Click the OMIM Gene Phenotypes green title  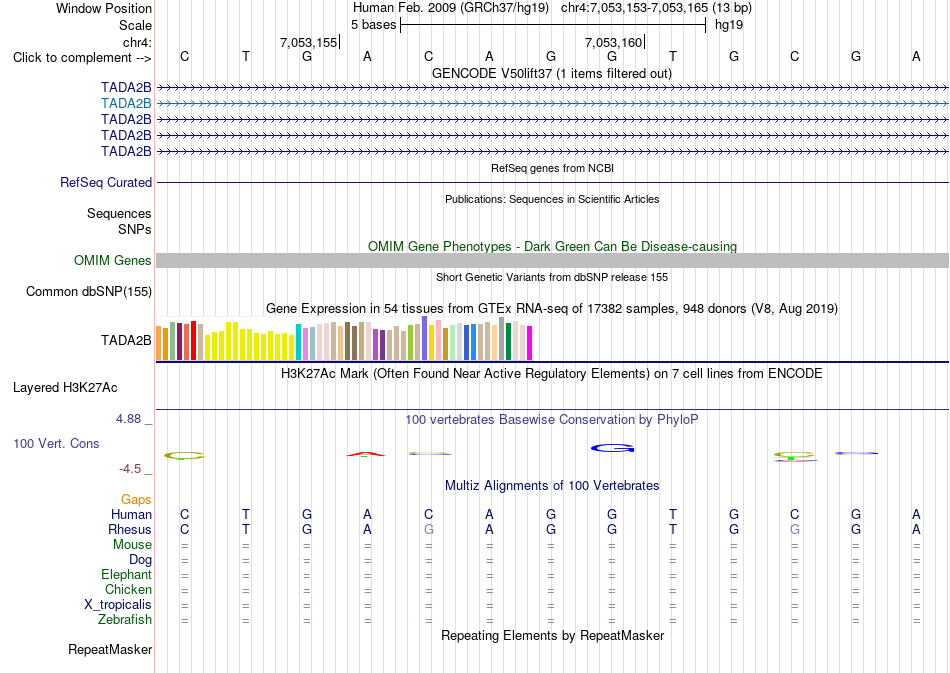pos(553,247)
